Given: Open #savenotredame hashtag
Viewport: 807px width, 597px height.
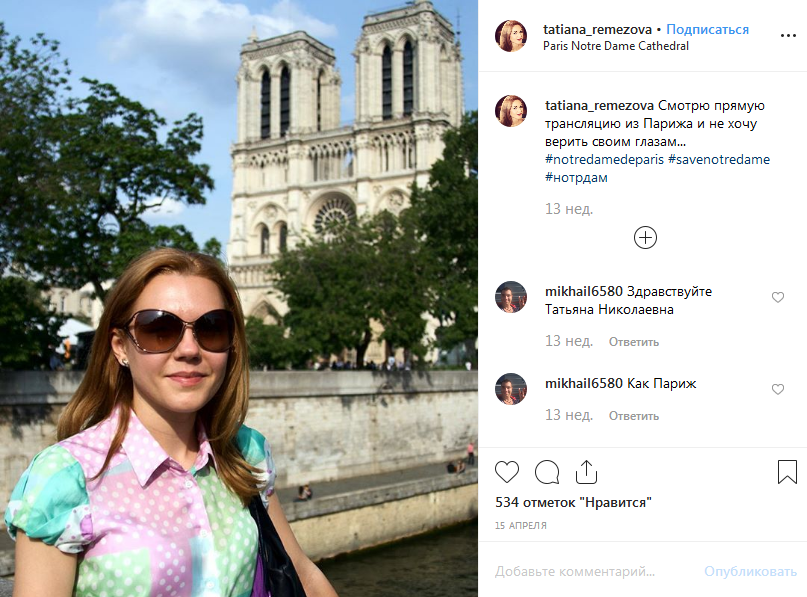Looking at the screenshot, I should (718, 160).
